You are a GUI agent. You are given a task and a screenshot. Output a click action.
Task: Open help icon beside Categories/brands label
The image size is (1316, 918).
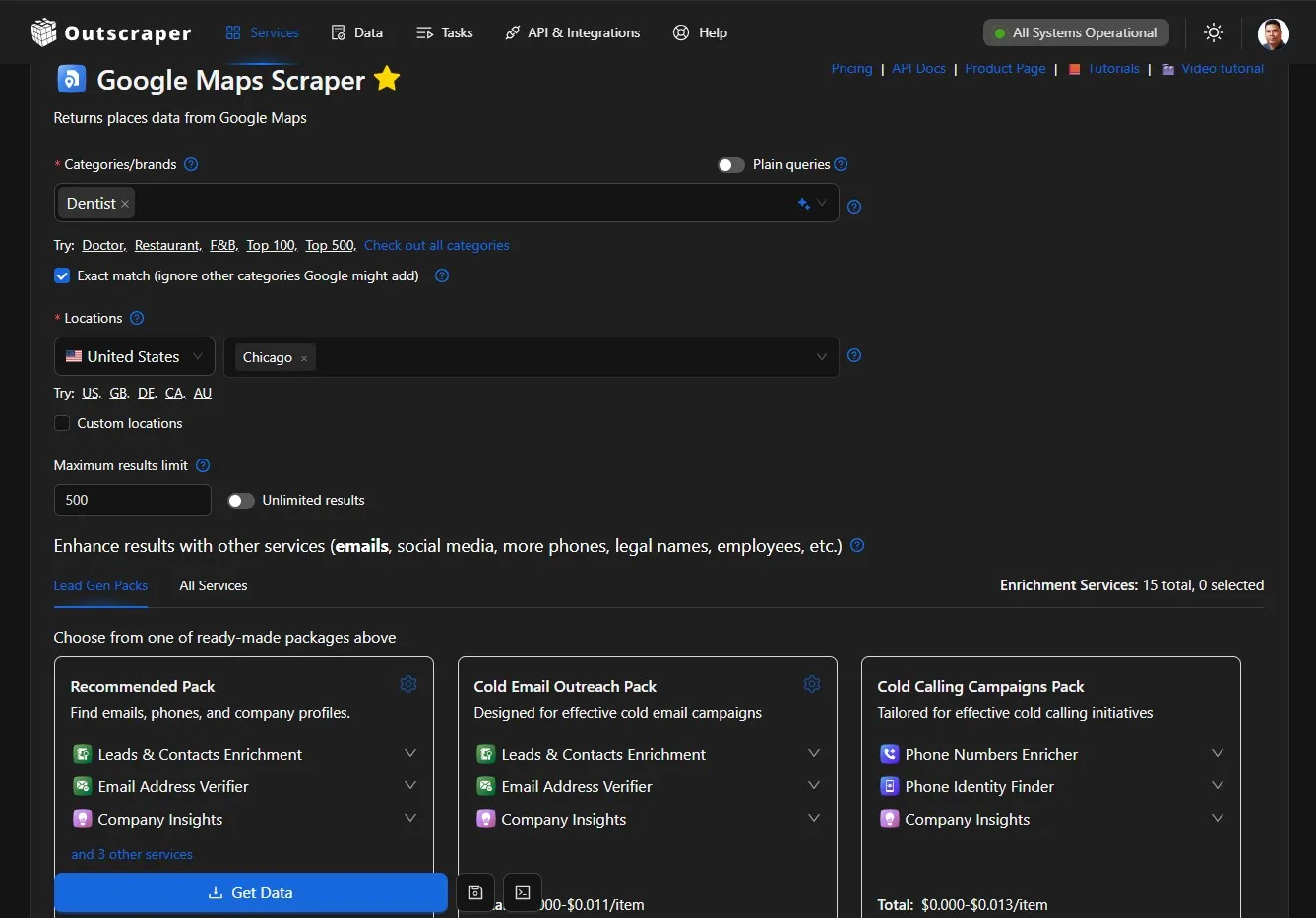[x=191, y=164]
